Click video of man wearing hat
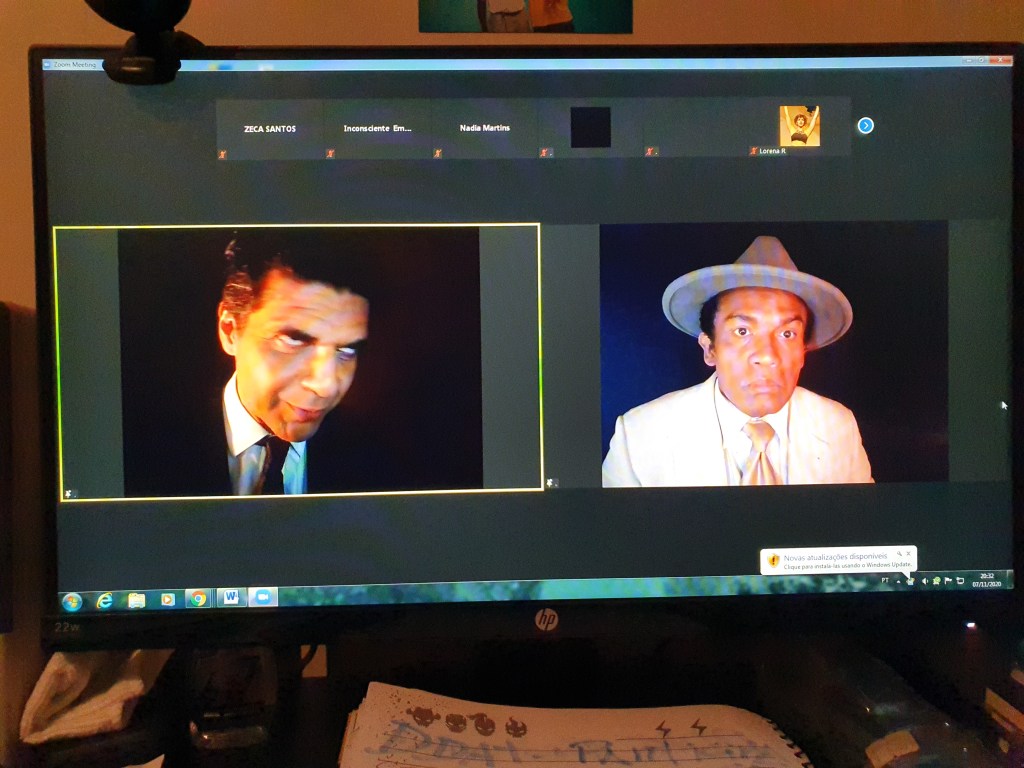Screen dimensions: 1024x768 [773, 354]
